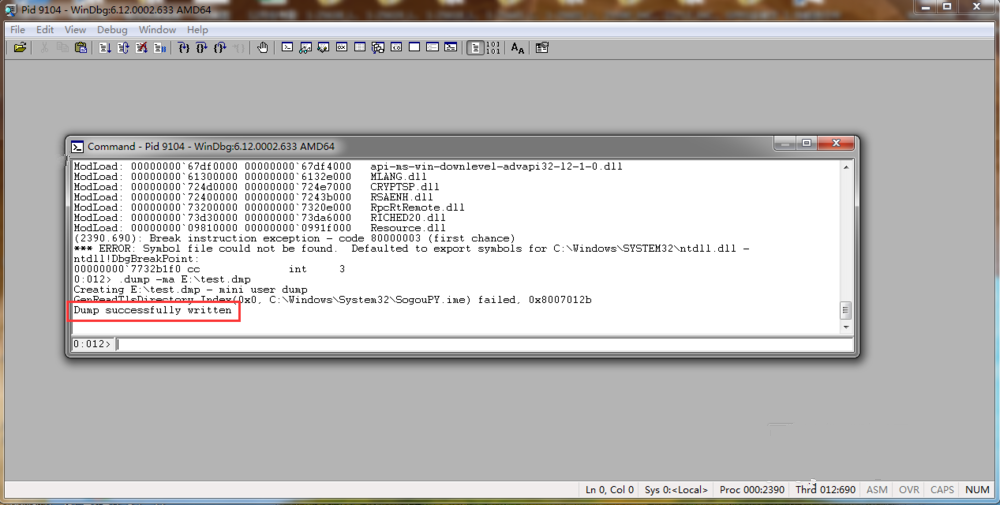Click the ModLoad line for MLANG.dll

click(x=250, y=177)
